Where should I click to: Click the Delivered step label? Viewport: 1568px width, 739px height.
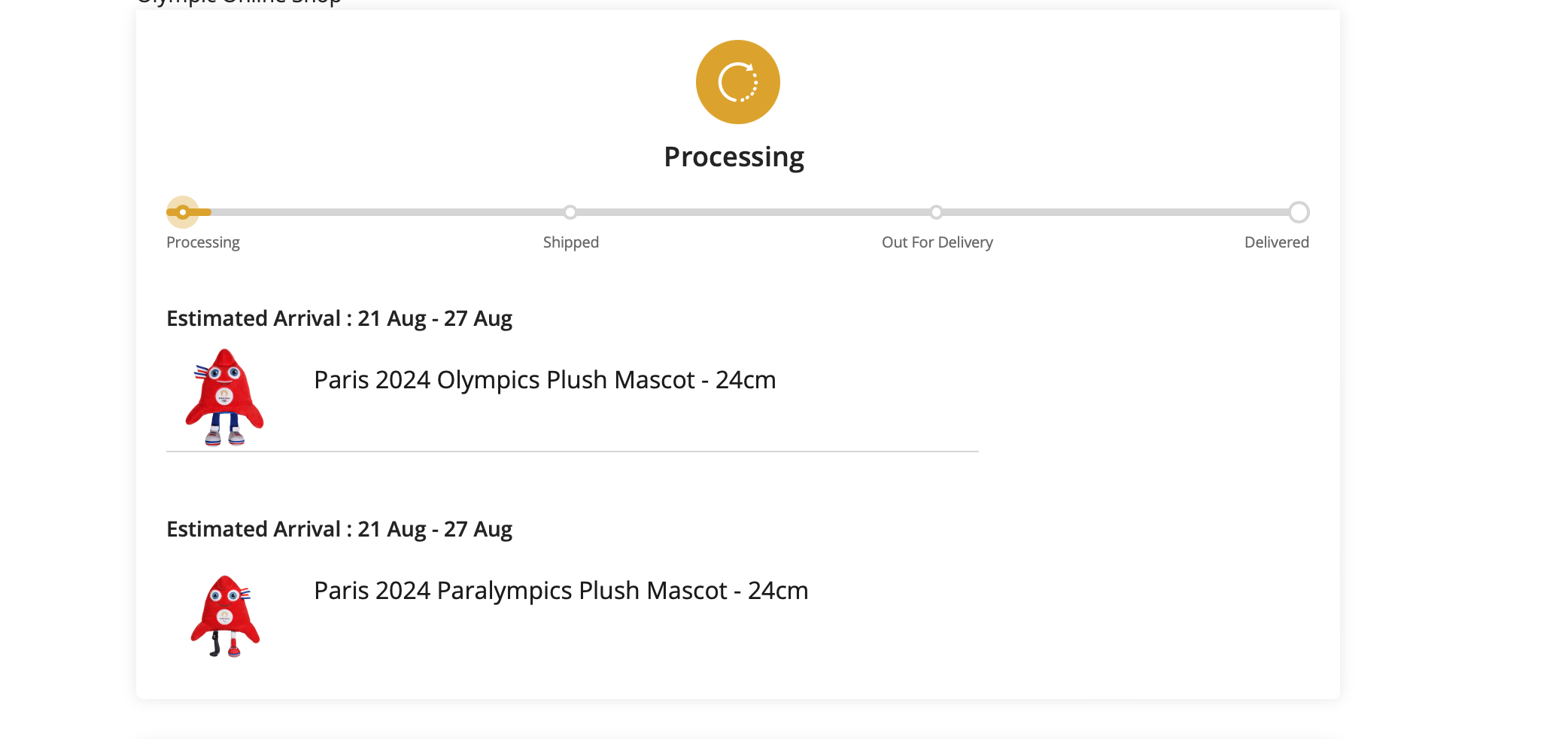click(x=1277, y=242)
